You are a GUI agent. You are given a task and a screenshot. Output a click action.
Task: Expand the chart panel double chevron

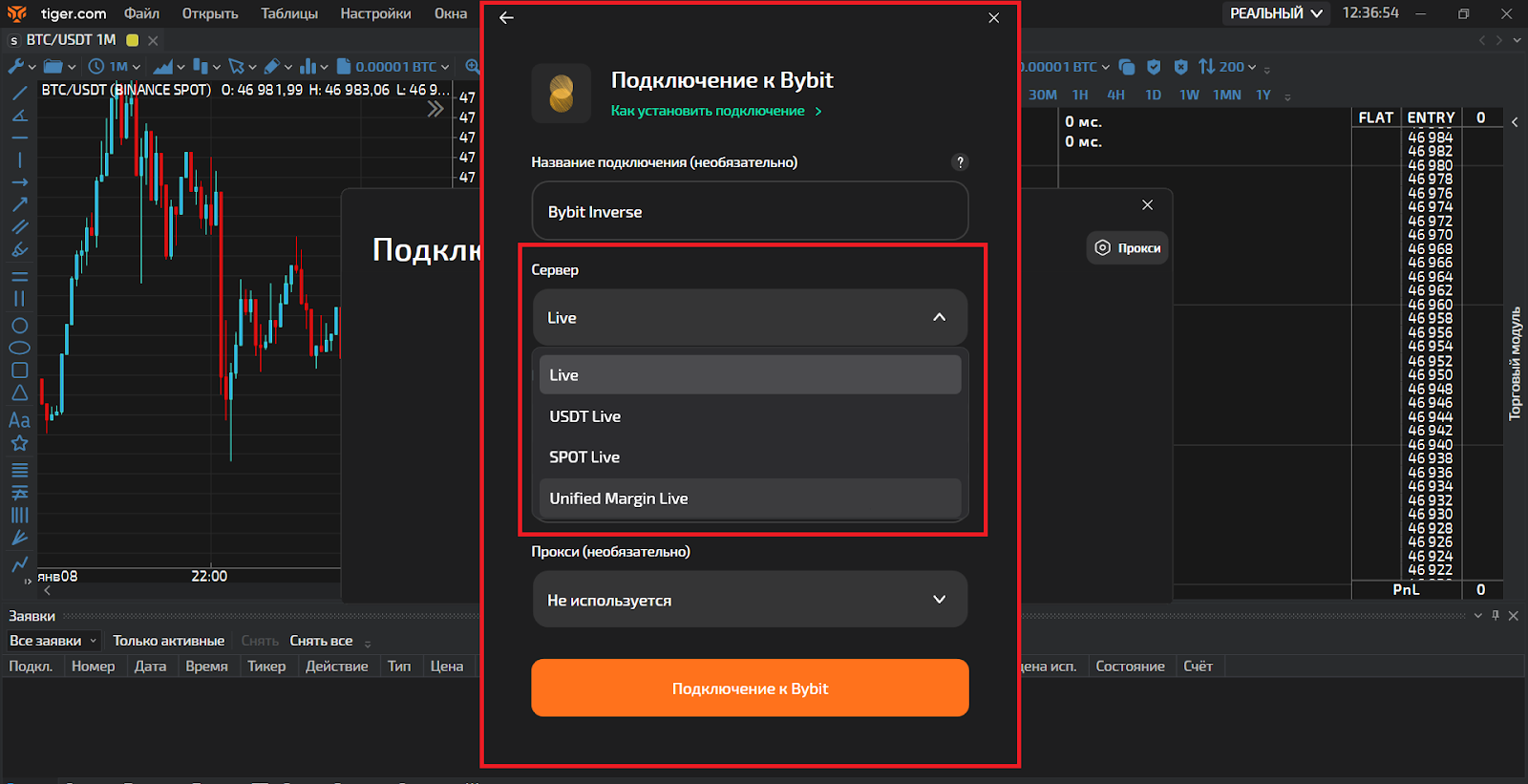click(435, 109)
